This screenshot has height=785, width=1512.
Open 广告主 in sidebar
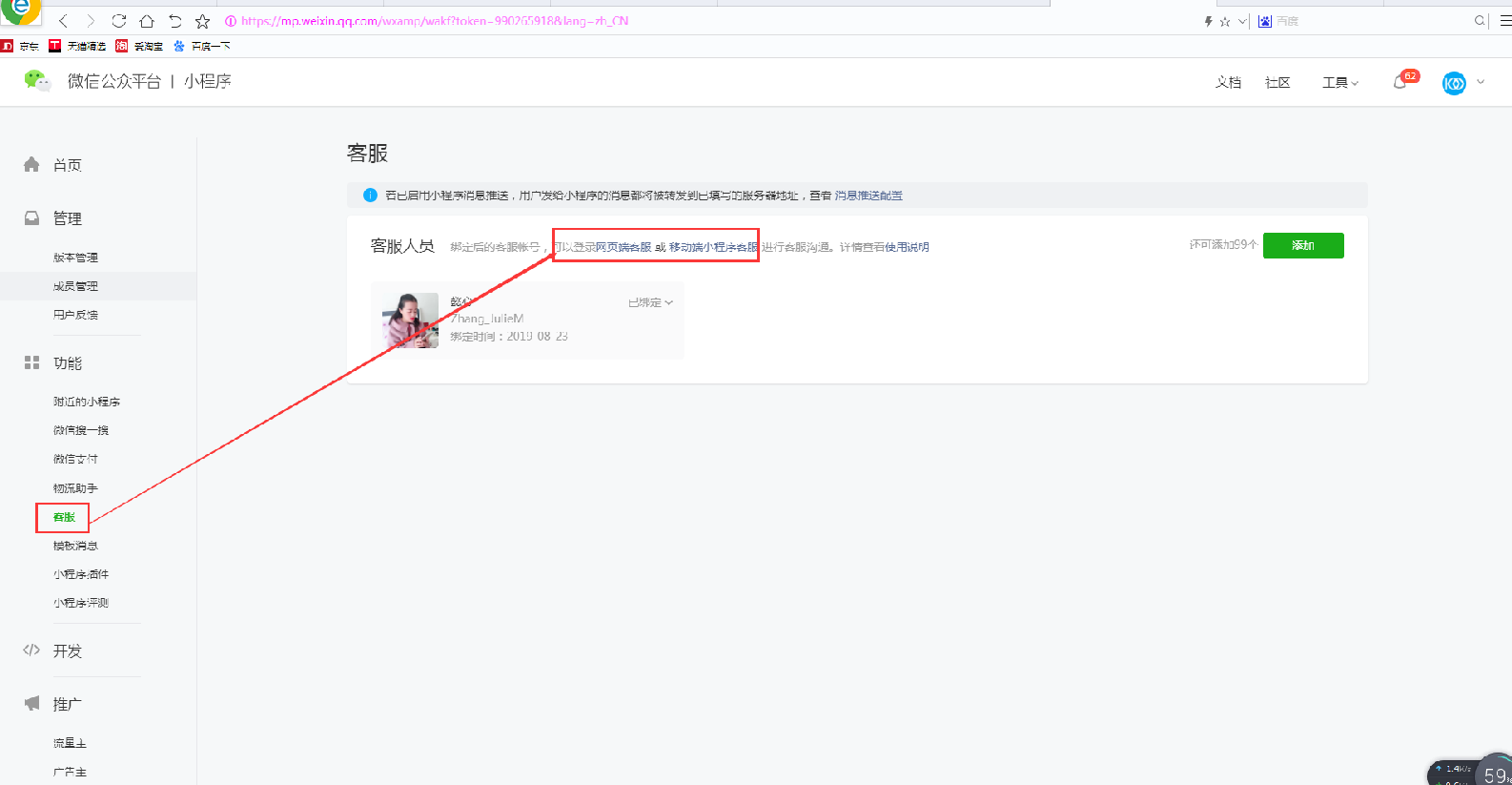(70, 772)
